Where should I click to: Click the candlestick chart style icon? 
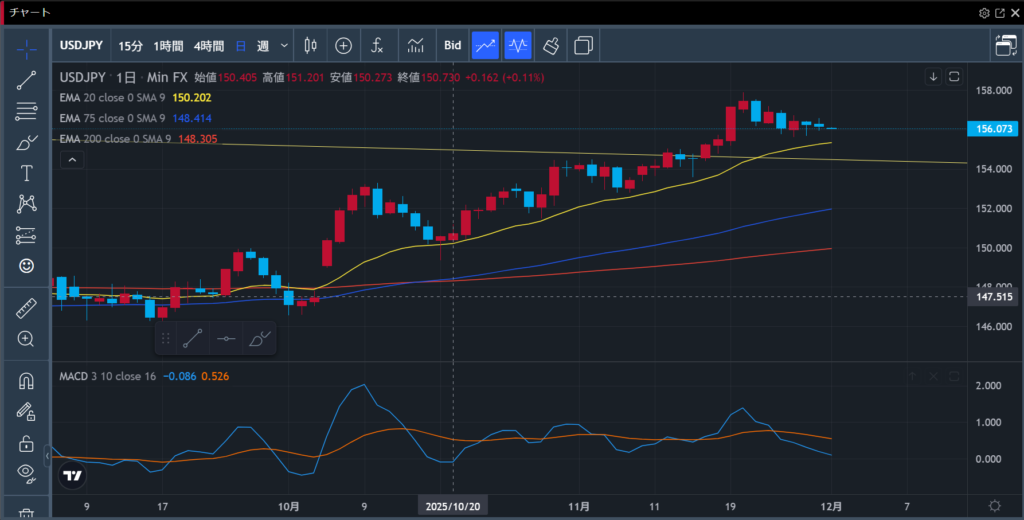click(309, 45)
